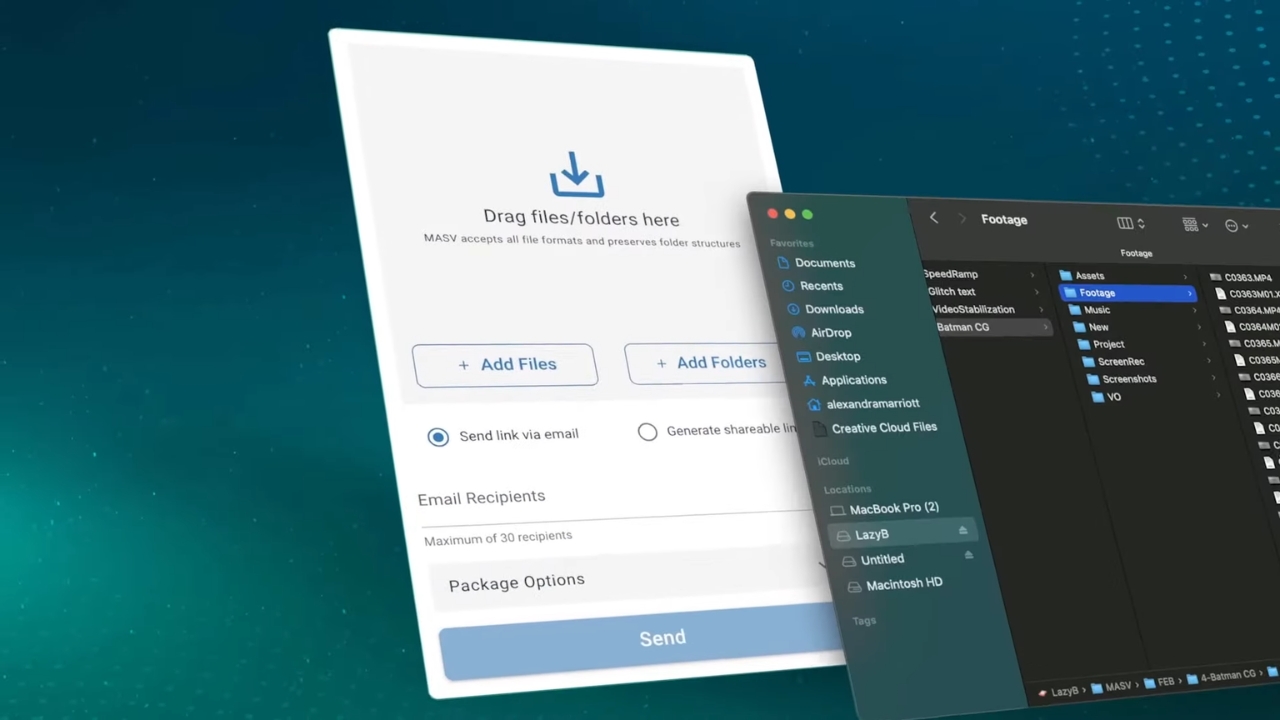Select the VideoStabilization folder row

[x=988, y=310]
